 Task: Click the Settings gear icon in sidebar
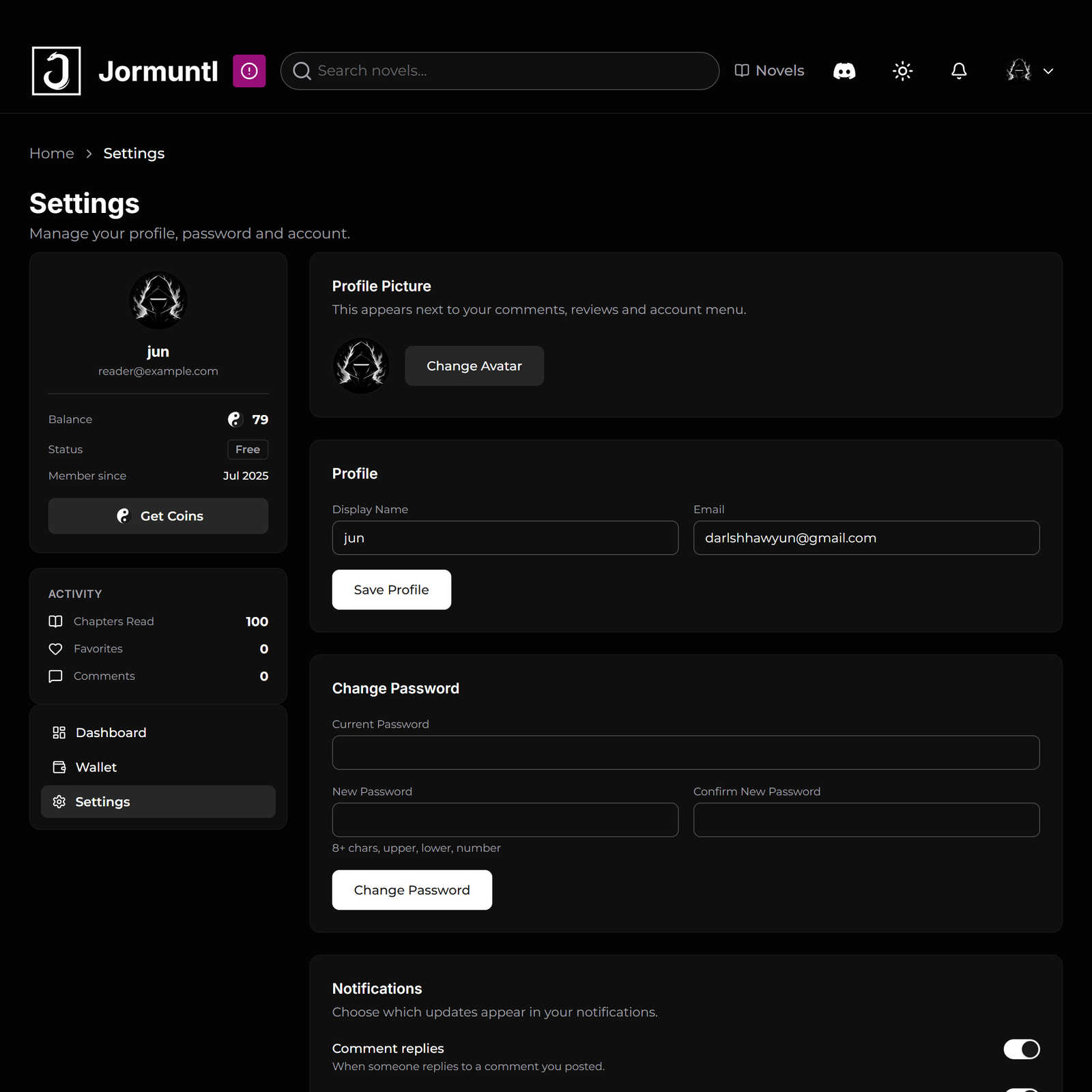[x=59, y=801]
